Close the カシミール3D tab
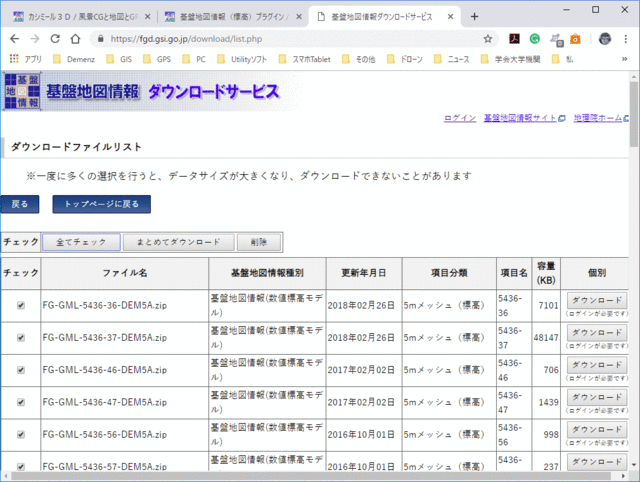The width and height of the screenshot is (640, 482). pos(148,17)
